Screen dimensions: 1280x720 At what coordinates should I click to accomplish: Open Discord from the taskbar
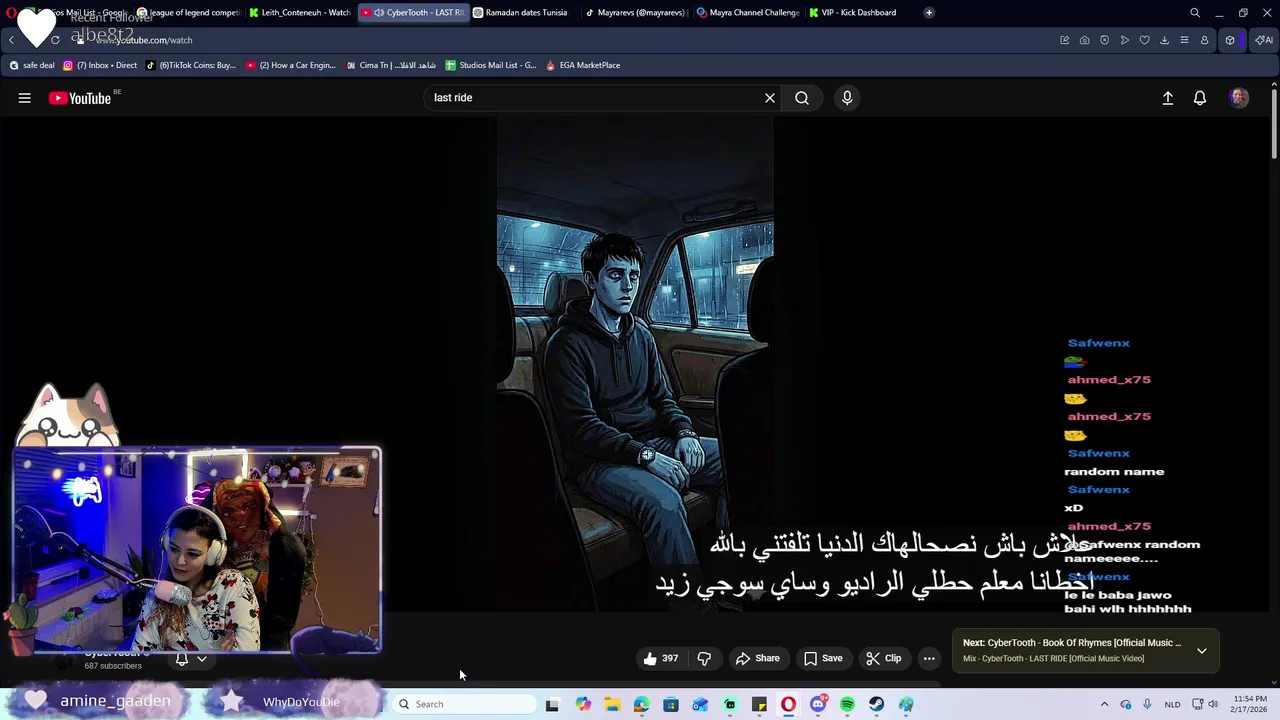point(818,704)
